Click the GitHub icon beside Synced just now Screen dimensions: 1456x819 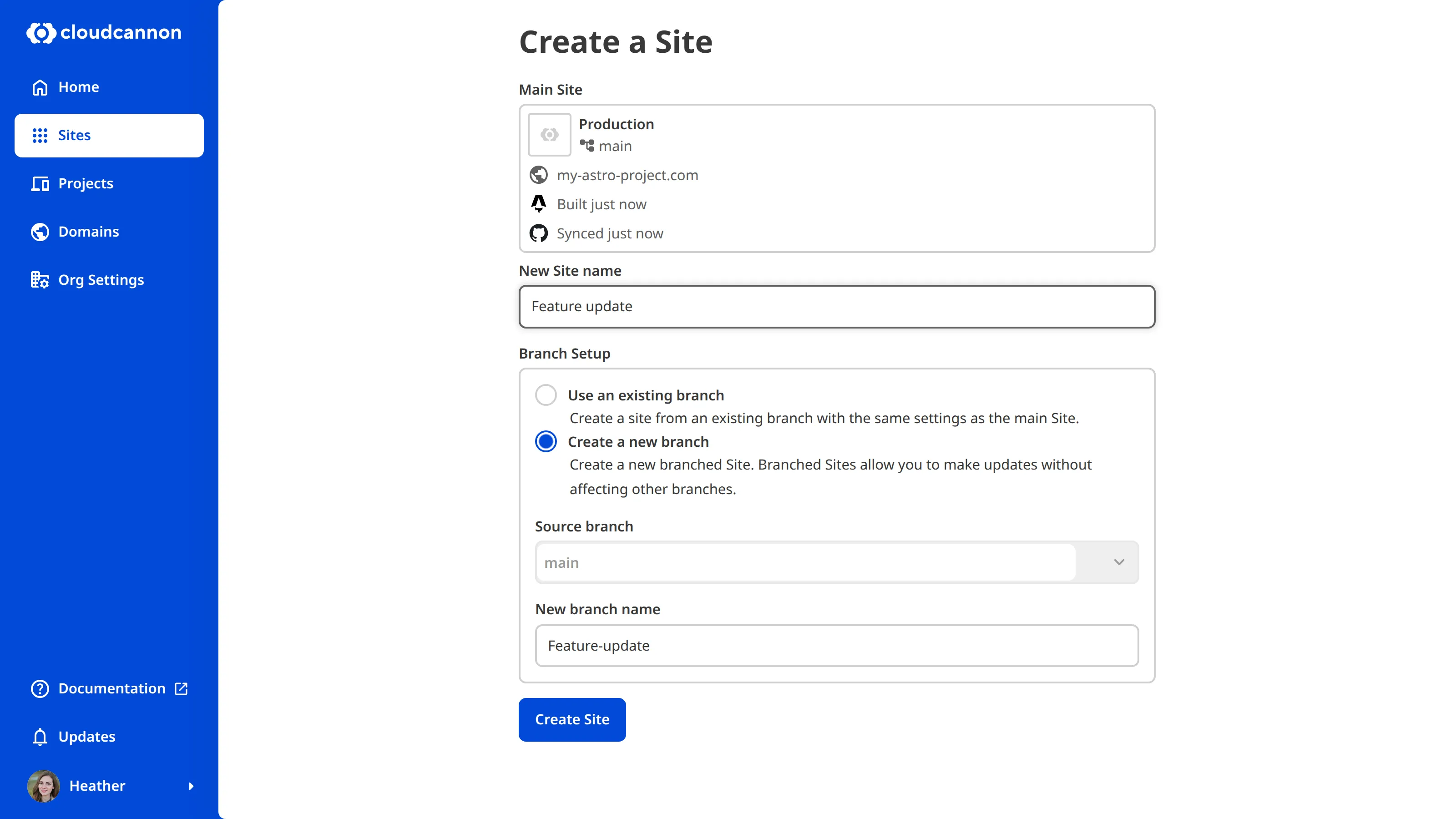coord(539,233)
